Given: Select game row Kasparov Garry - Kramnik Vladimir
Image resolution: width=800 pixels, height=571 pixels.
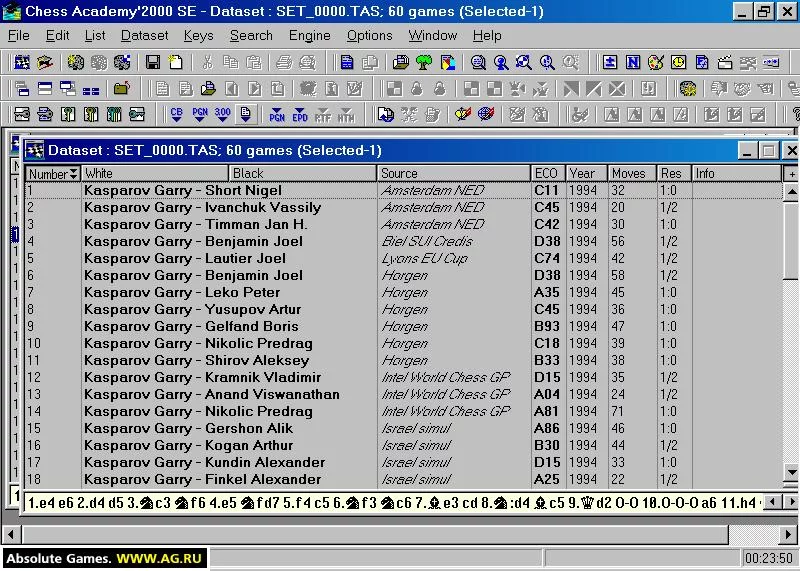Looking at the screenshot, I should (x=404, y=377).
